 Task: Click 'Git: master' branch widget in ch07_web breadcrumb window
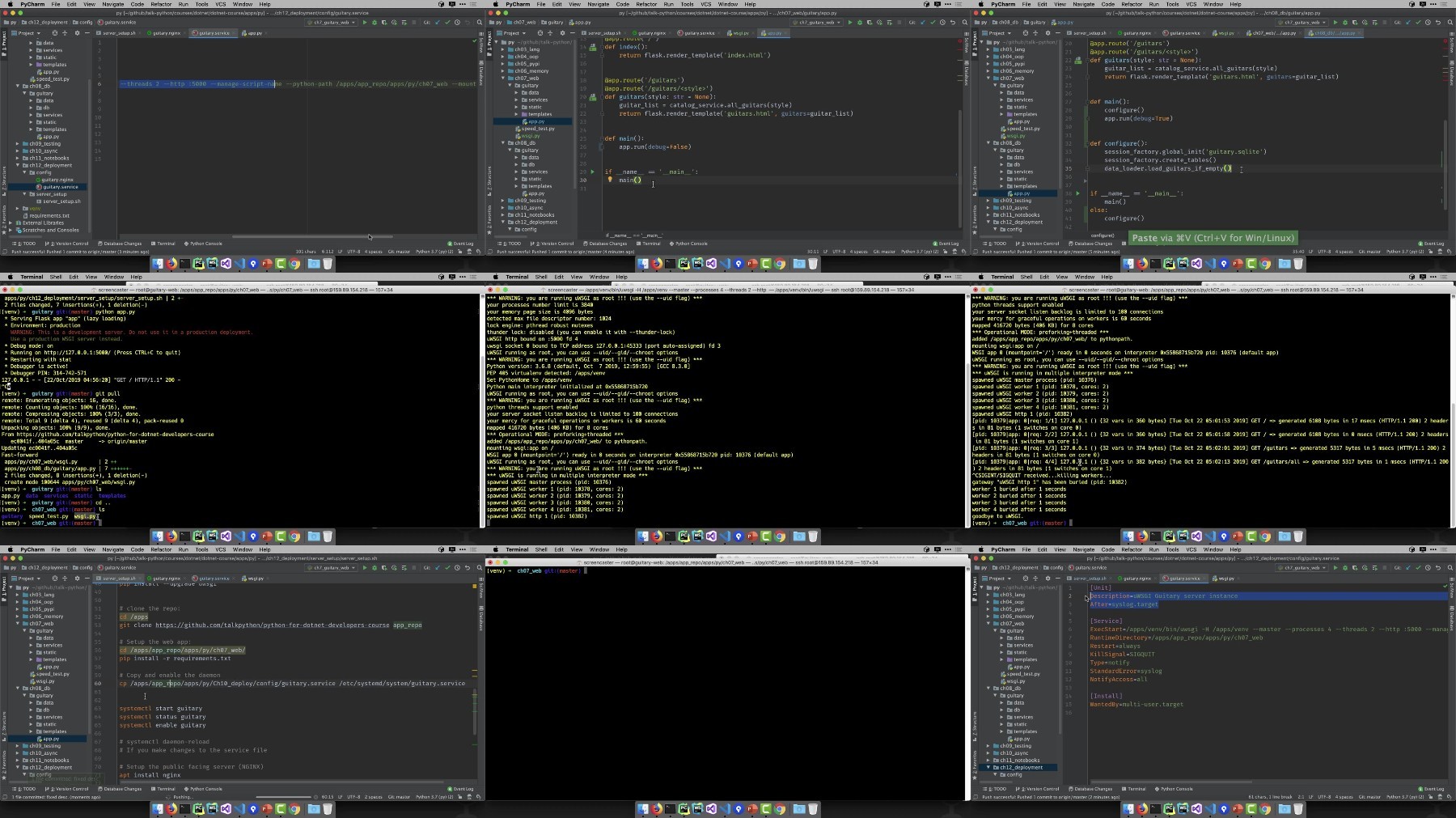pos(884,252)
